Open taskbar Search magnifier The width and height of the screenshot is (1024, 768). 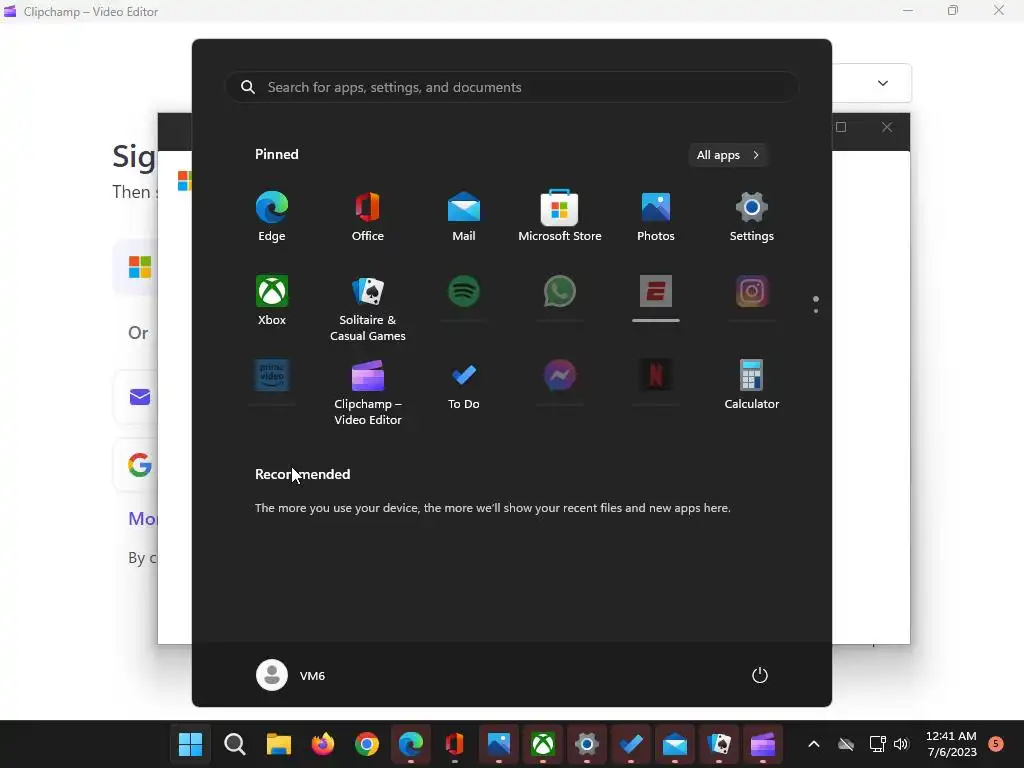tap(234, 744)
